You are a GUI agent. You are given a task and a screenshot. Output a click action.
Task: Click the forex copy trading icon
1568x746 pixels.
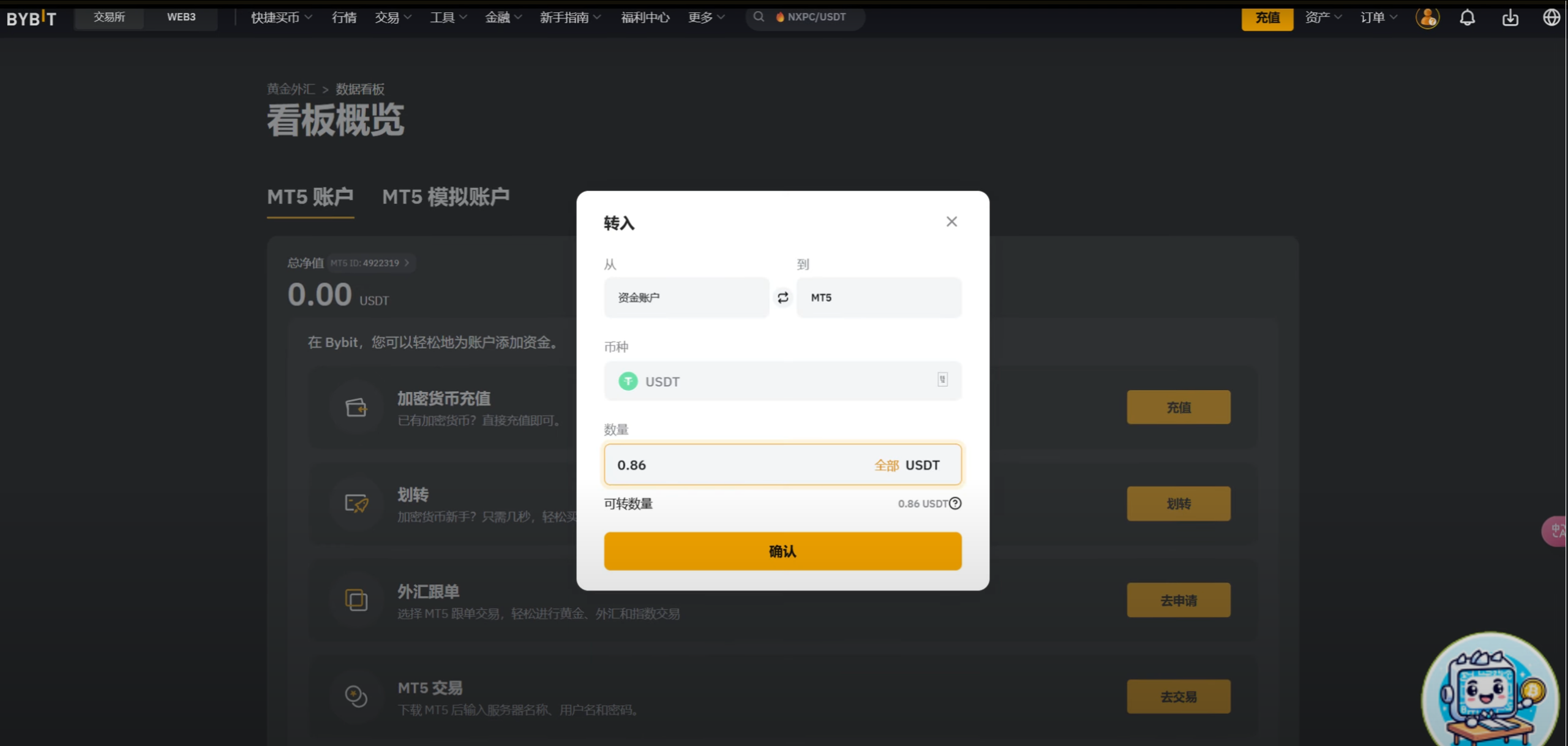click(356, 600)
